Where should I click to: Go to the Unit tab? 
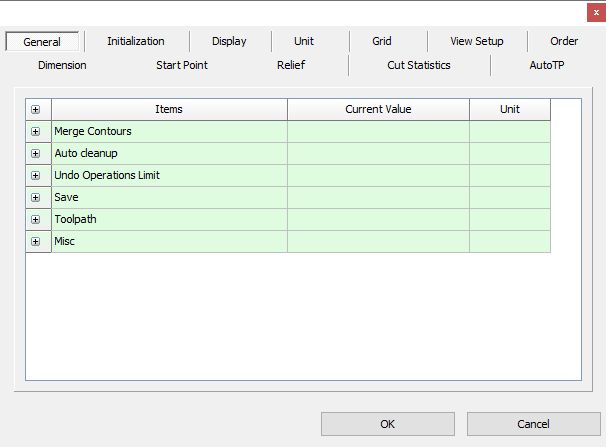304,41
